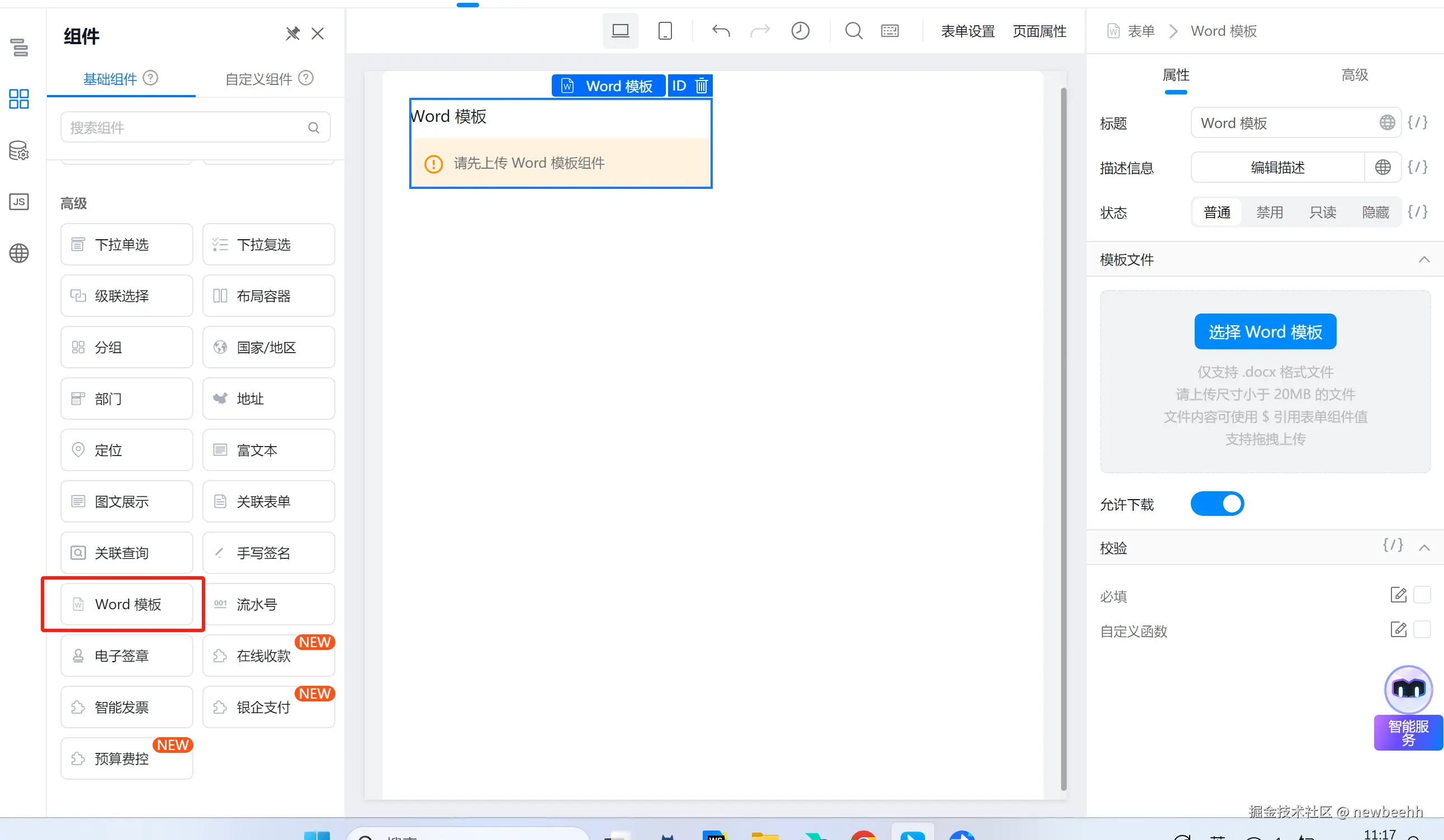Open the history clock icon
The height and width of the screenshot is (840, 1444).
coord(800,31)
